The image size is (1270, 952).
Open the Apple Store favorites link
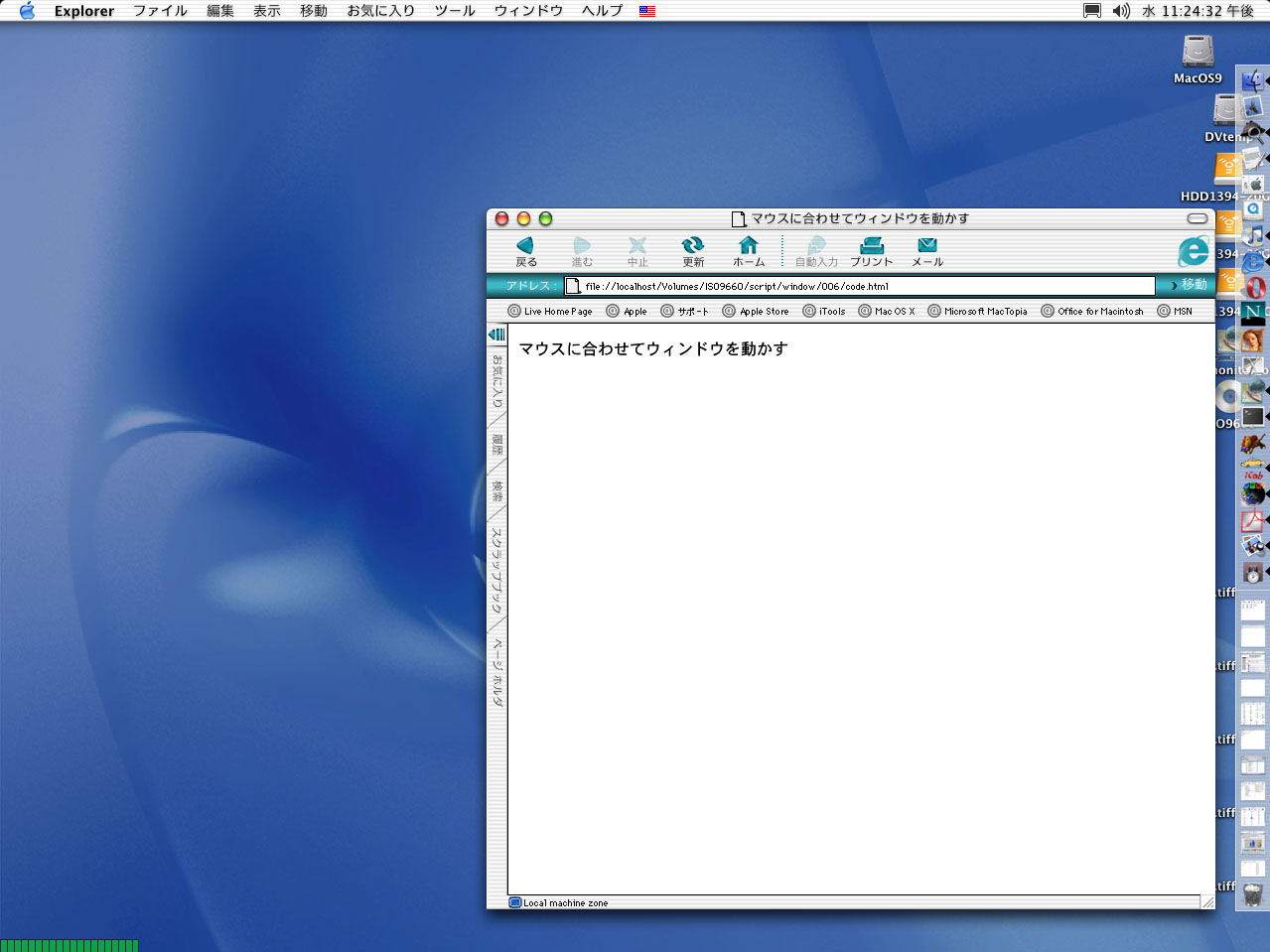756,311
